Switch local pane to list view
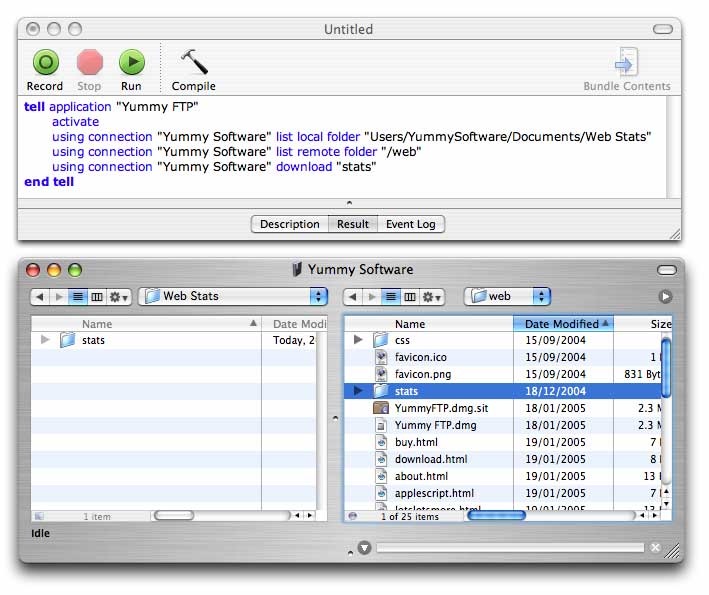The image size is (709, 595). [78, 297]
